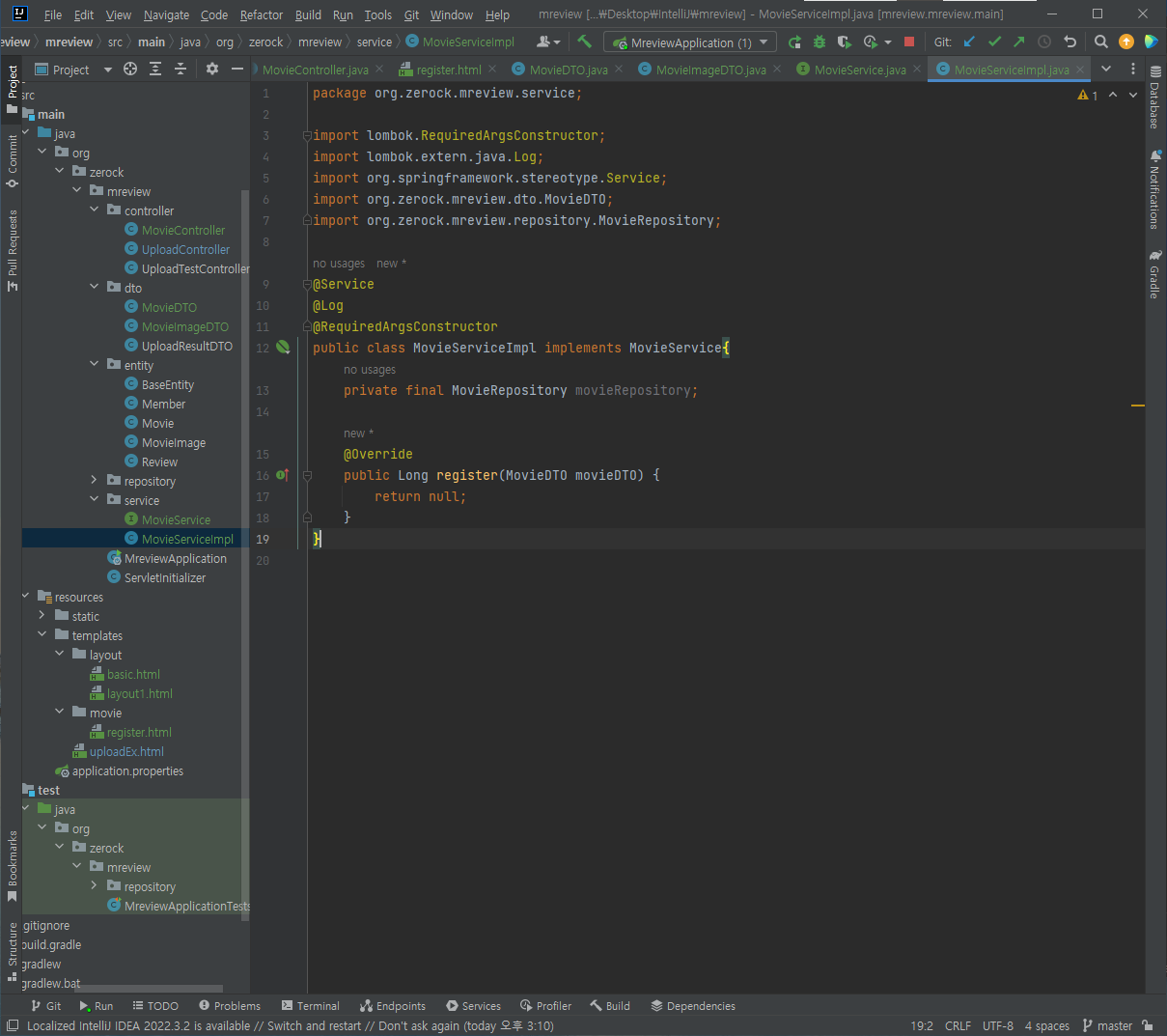Toggle tool window bars in status bar corner
This screenshot has width=1167, height=1036.
(x=12, y=1025)
